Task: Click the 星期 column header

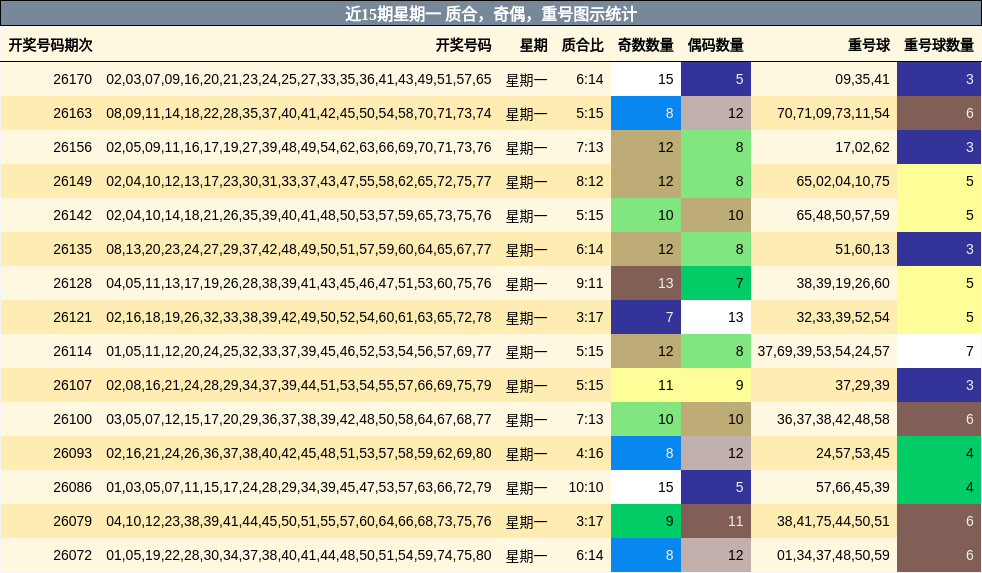Action: (534, 45)
